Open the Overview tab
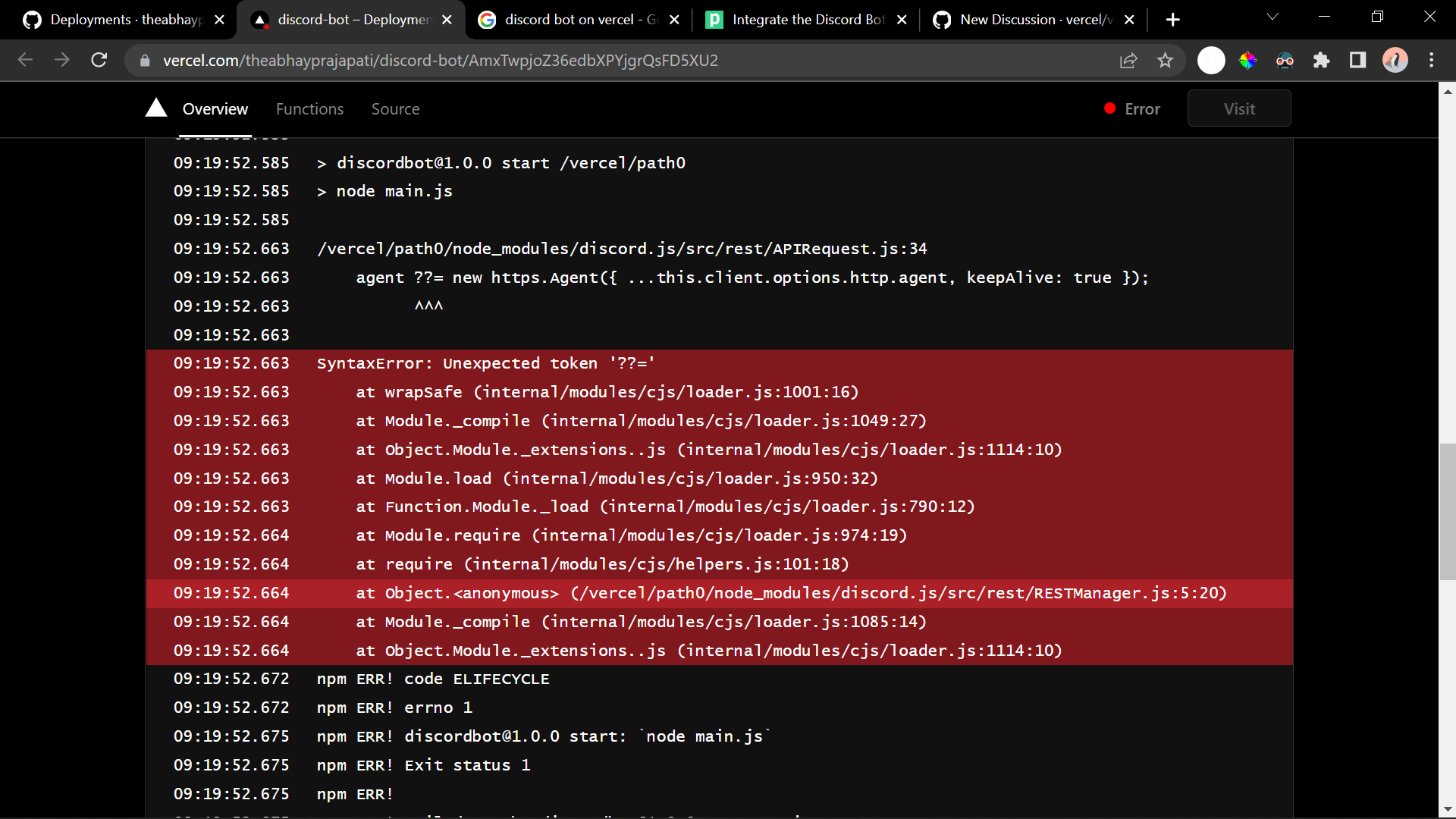 click(x=215, y=108)
